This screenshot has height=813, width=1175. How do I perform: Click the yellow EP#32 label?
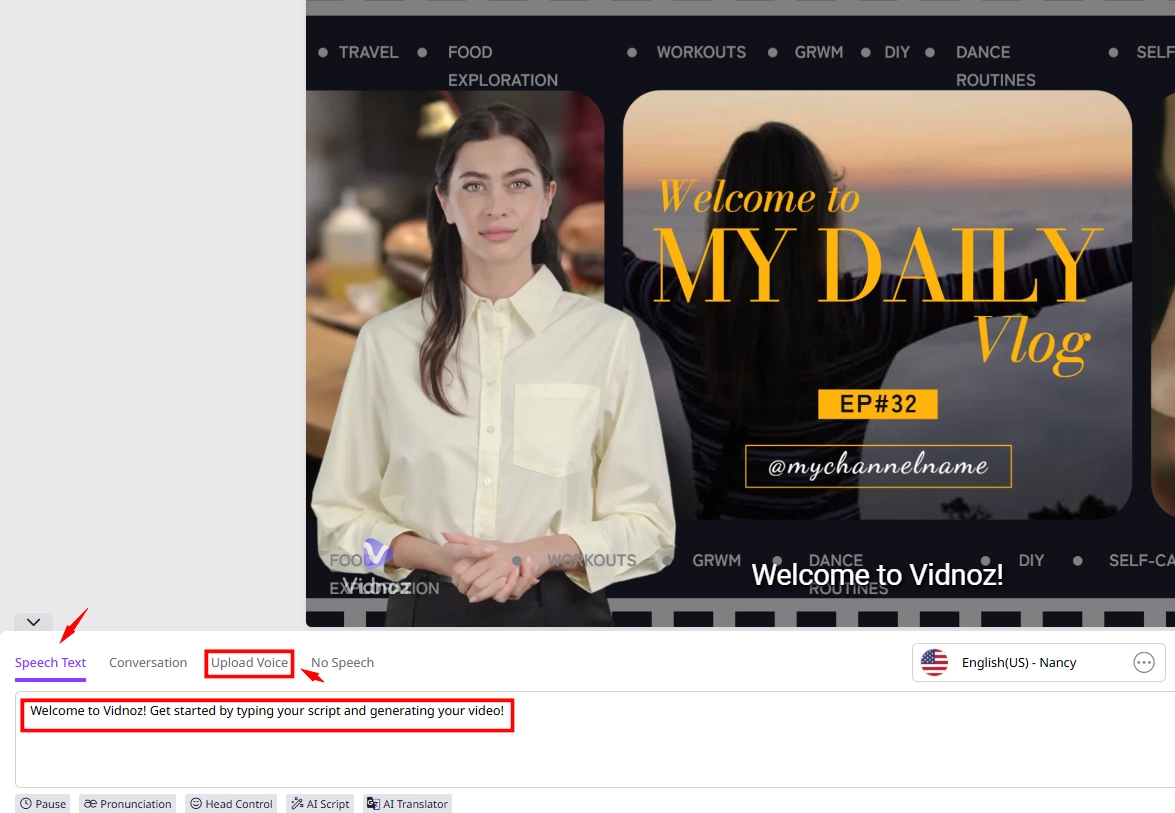pos(877,404)
